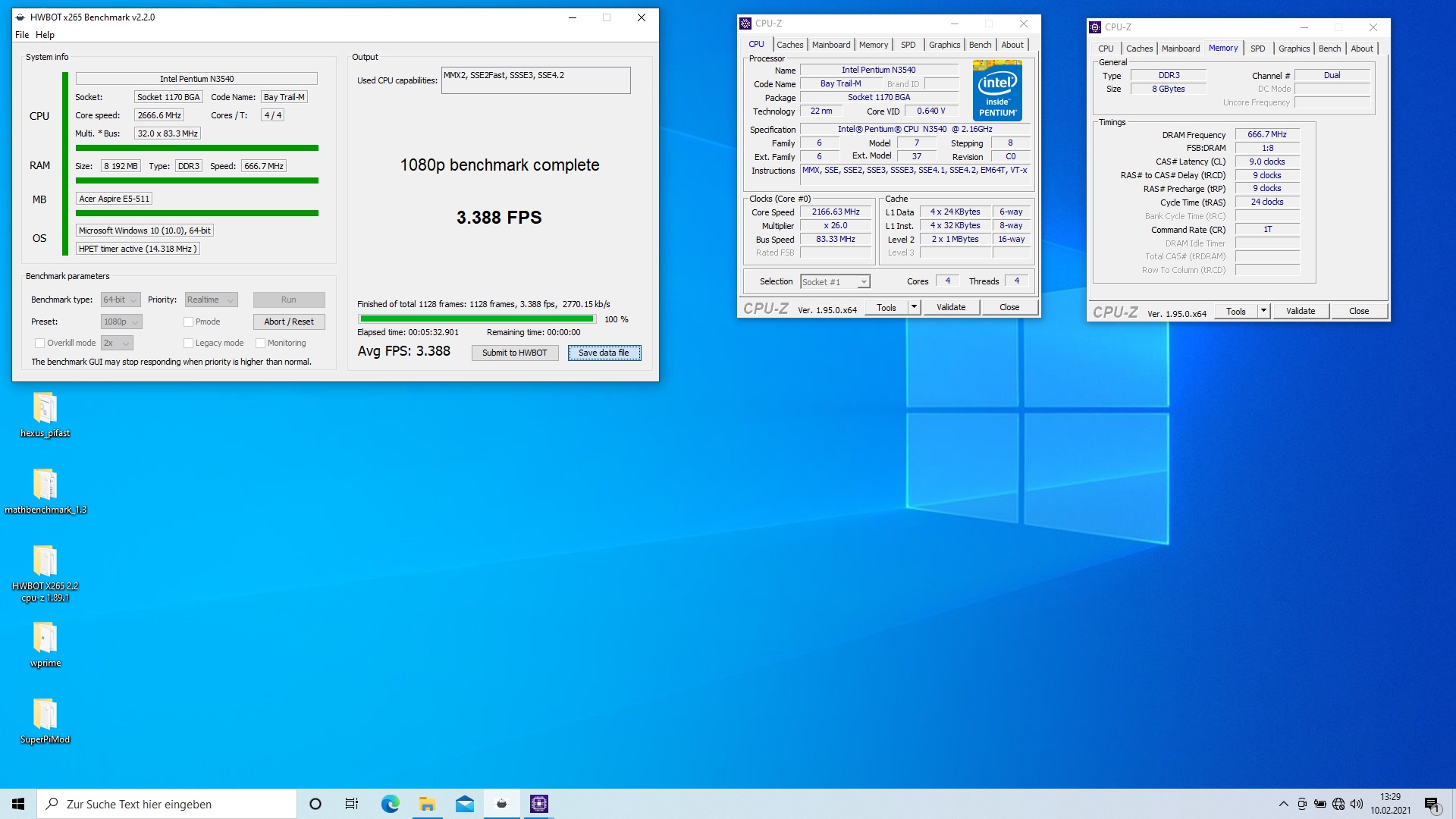The image size is (1456, 819).
Task: Click the green CPU status bar
Action: [x=197, y=149]
